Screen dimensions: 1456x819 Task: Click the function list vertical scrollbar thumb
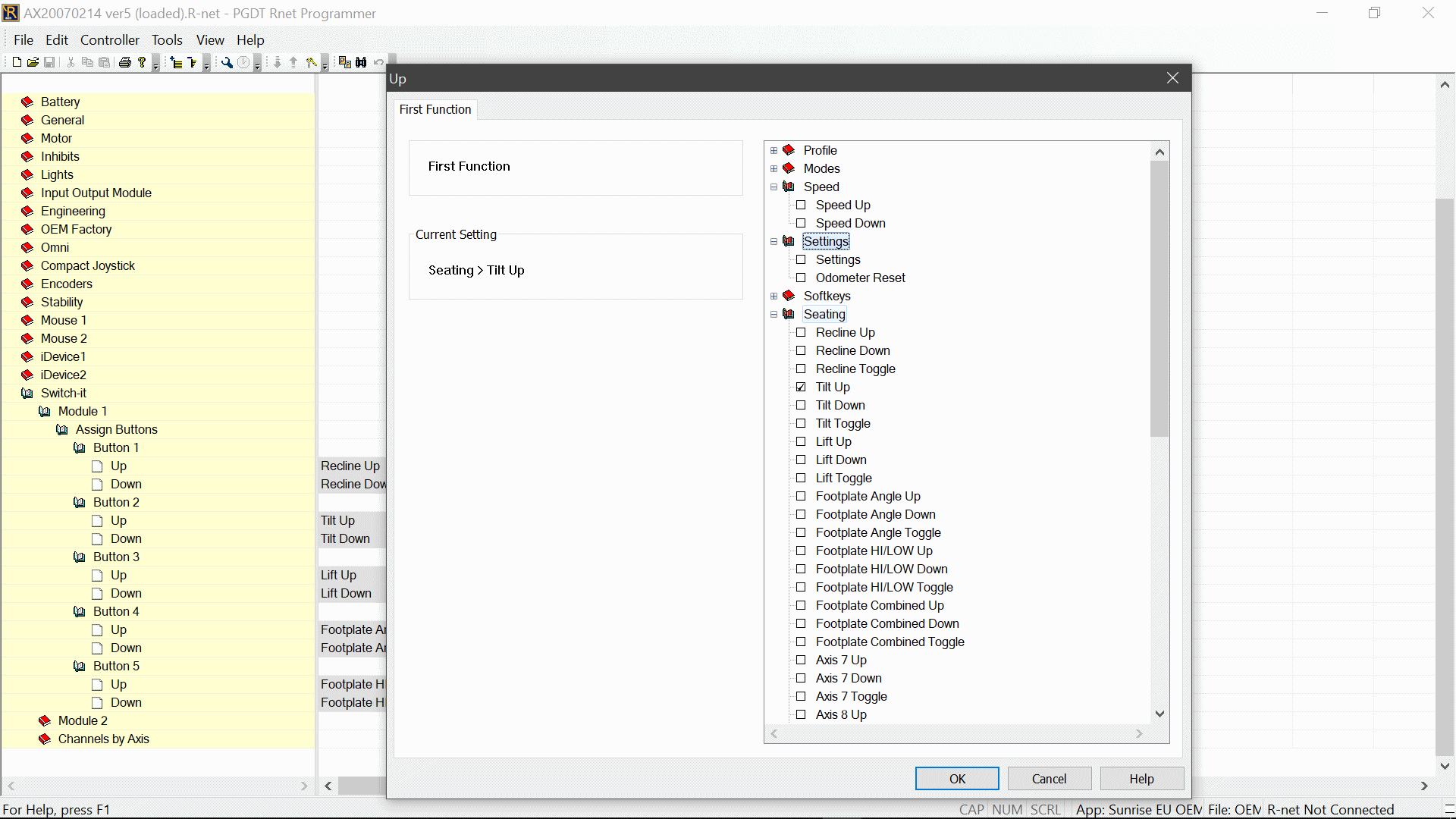point(1159,299)
